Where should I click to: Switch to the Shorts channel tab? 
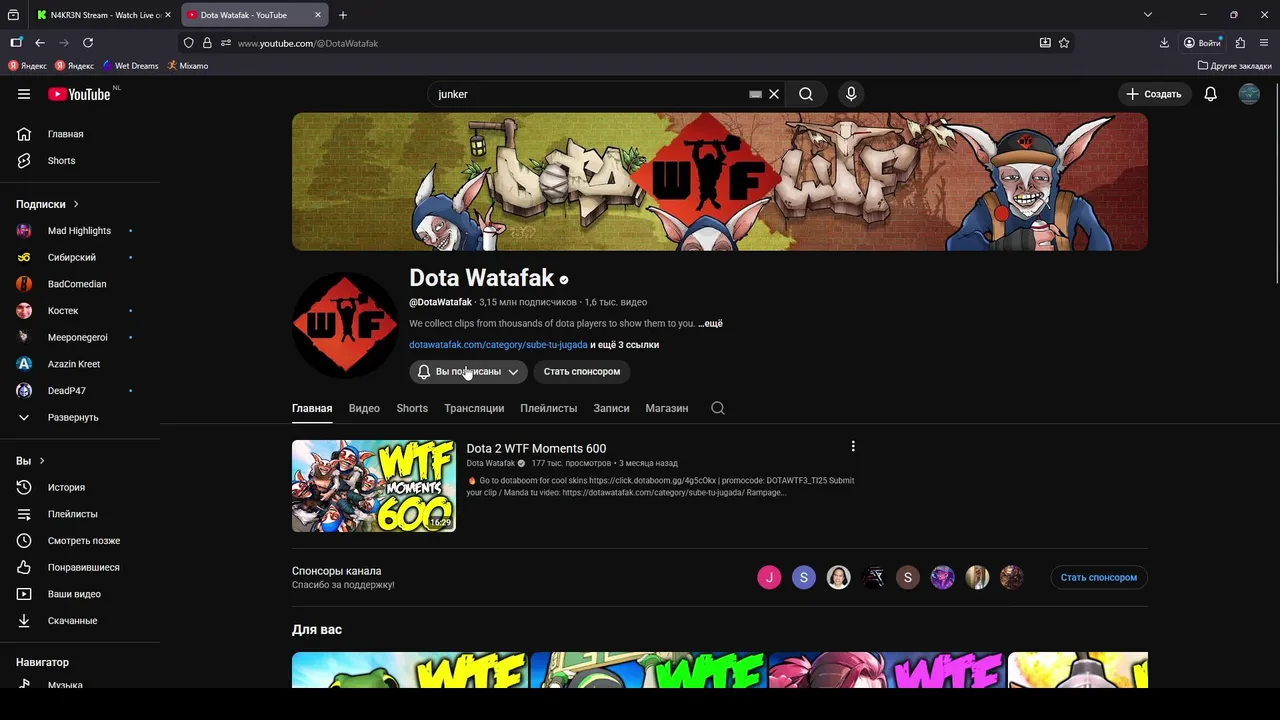[x=412, y=408]
